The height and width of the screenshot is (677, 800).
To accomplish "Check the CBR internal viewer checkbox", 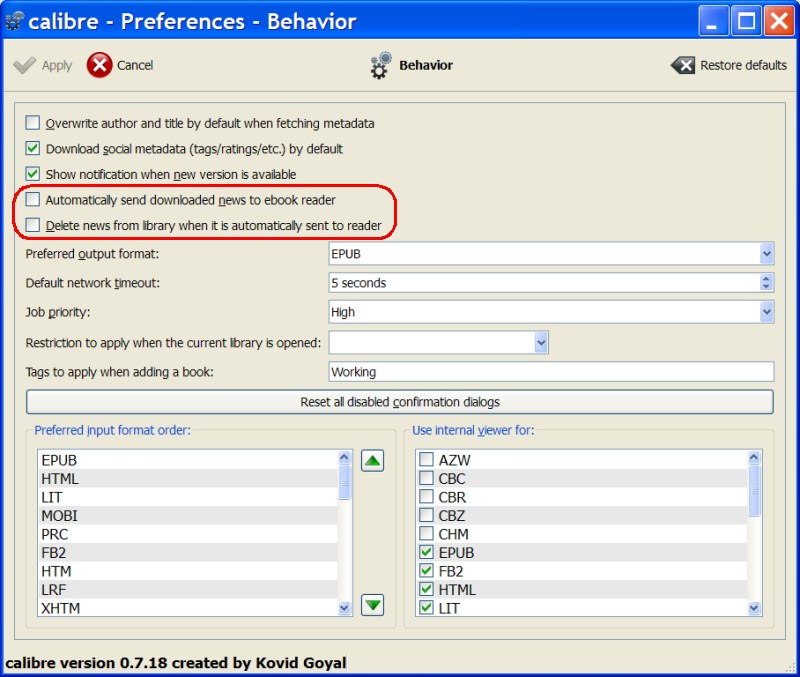I will tap(426, 496).
